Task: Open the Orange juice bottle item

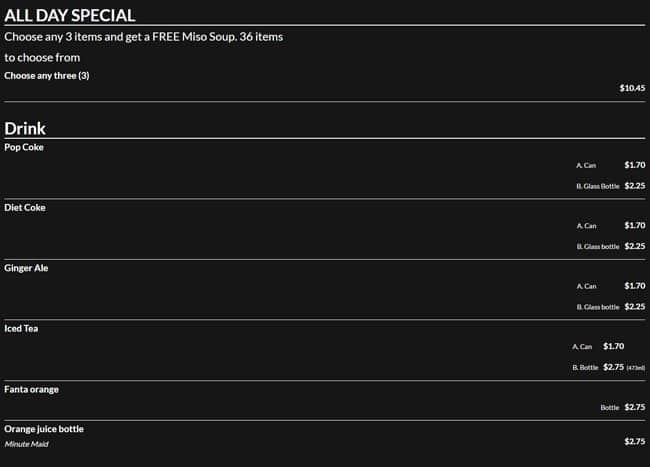Action: point(44,429)
